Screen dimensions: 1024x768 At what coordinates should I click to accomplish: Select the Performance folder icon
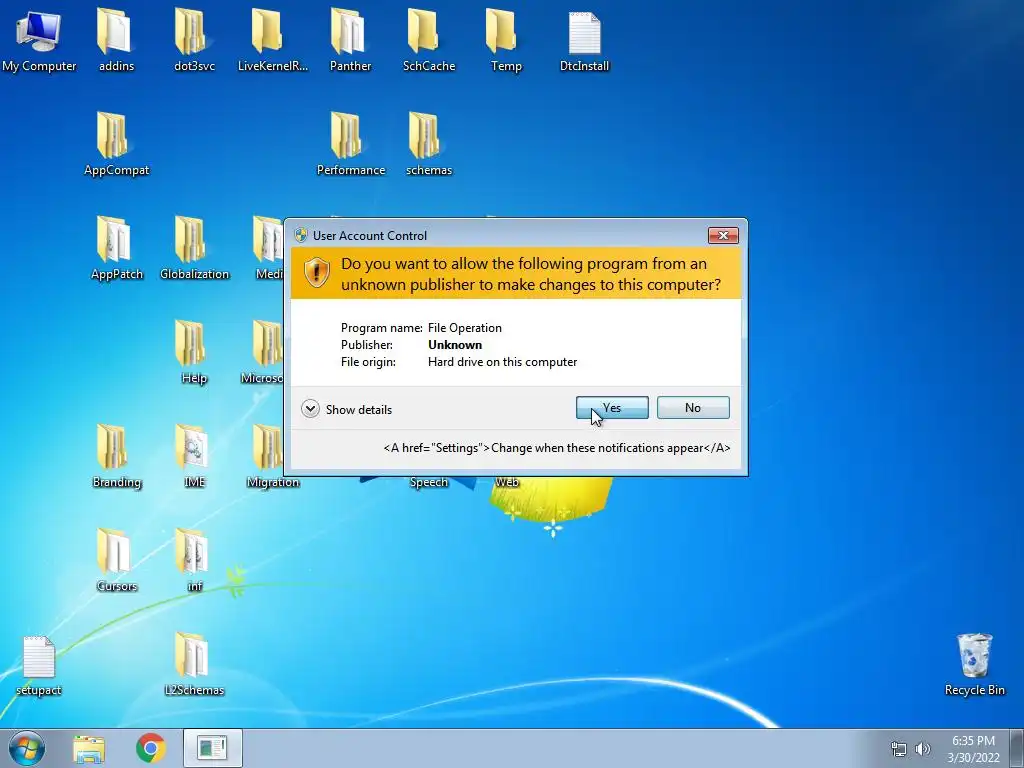pos(350,144)
